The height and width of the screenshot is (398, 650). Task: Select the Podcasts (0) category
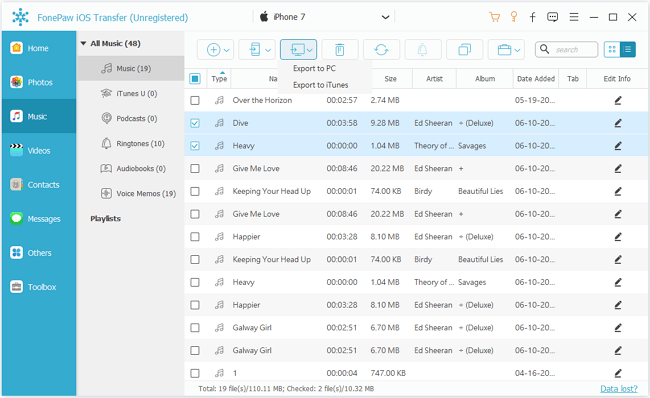[131, 118]
